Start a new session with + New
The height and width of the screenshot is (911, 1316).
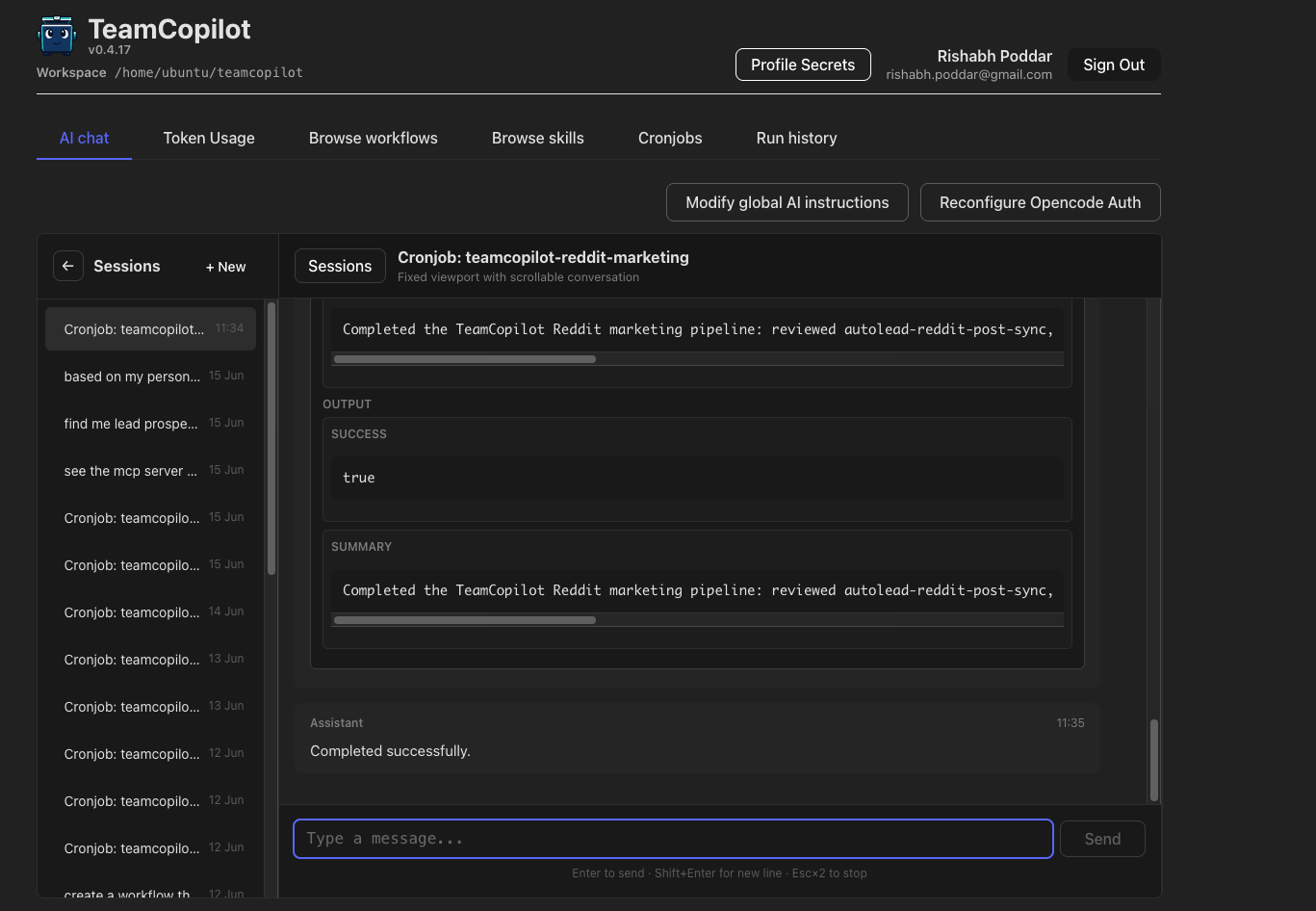(x=225, y=267)
